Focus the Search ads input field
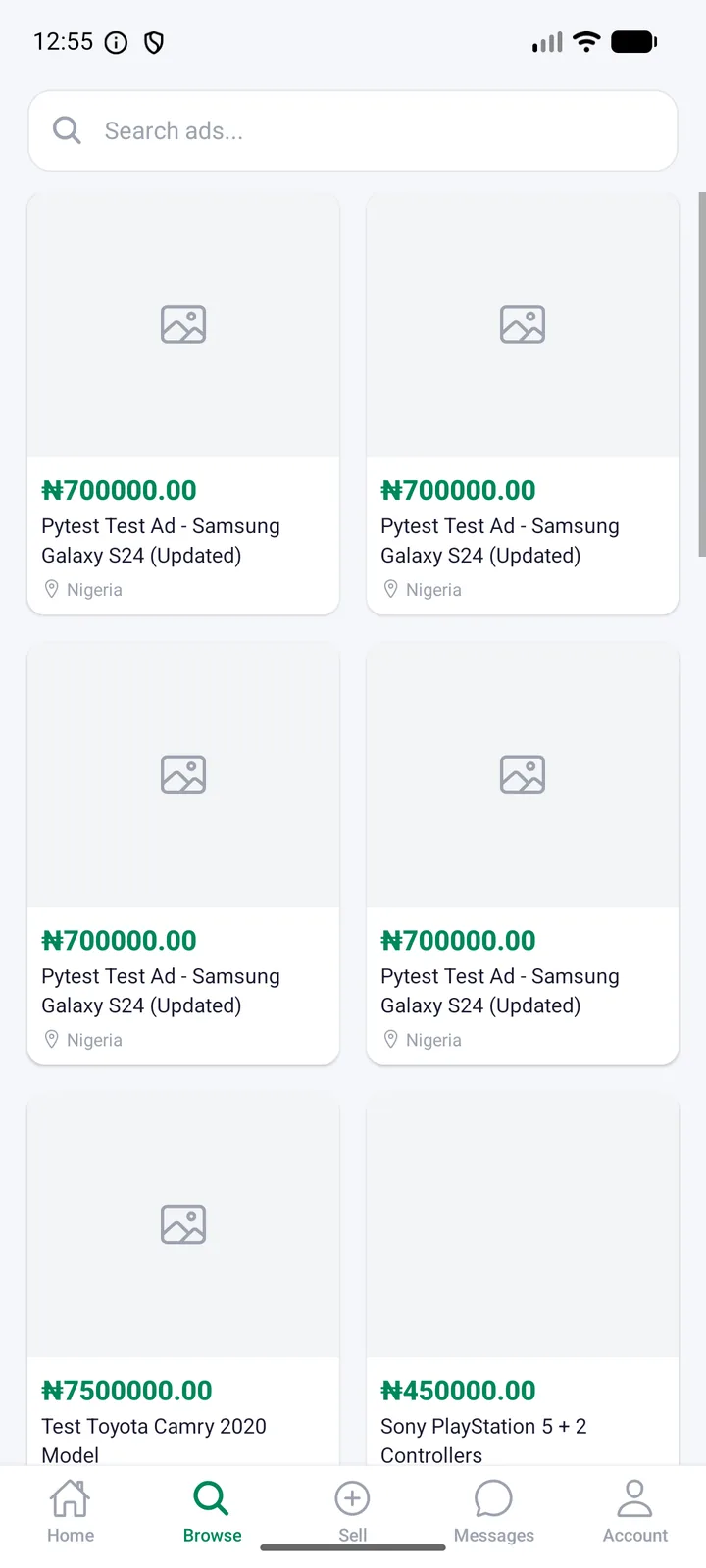706x1568 pixels. [353, 130]
